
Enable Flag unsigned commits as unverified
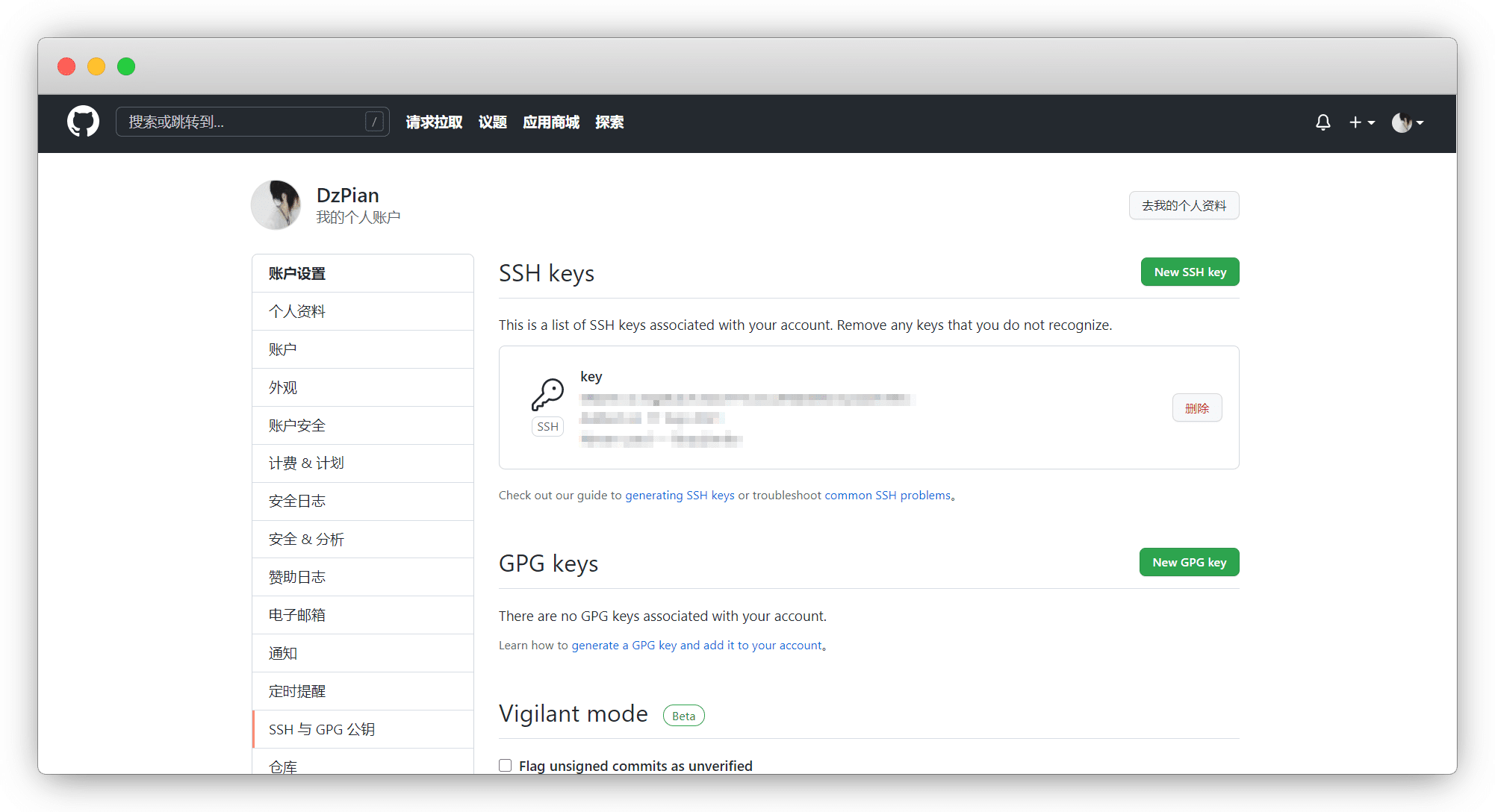506,765
